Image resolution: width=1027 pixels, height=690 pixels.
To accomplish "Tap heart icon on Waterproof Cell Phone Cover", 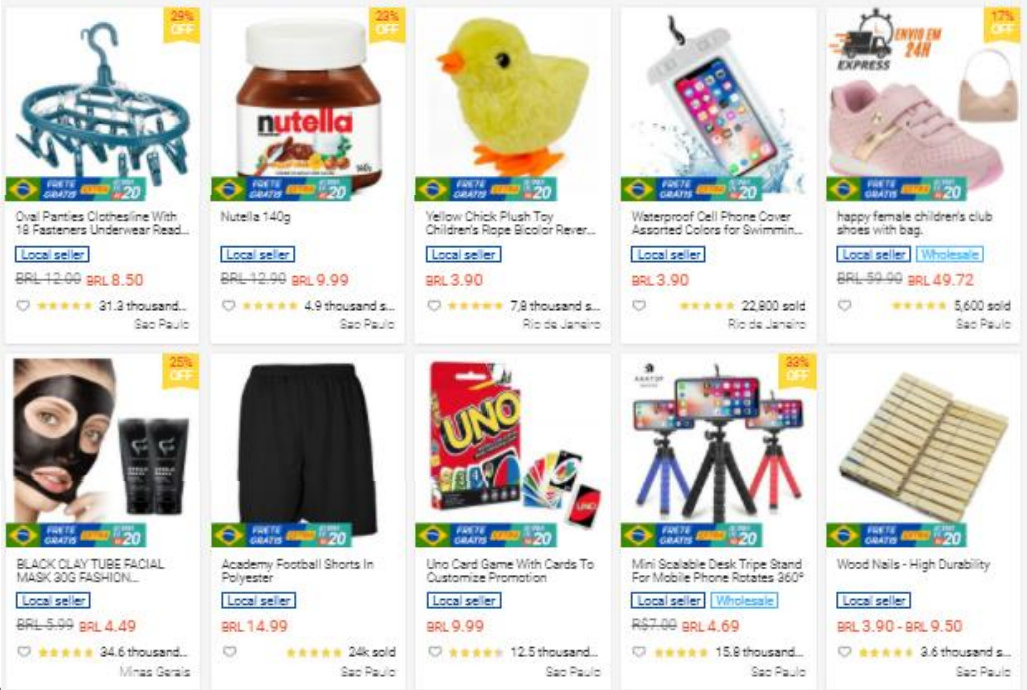I will click(639, 305).
